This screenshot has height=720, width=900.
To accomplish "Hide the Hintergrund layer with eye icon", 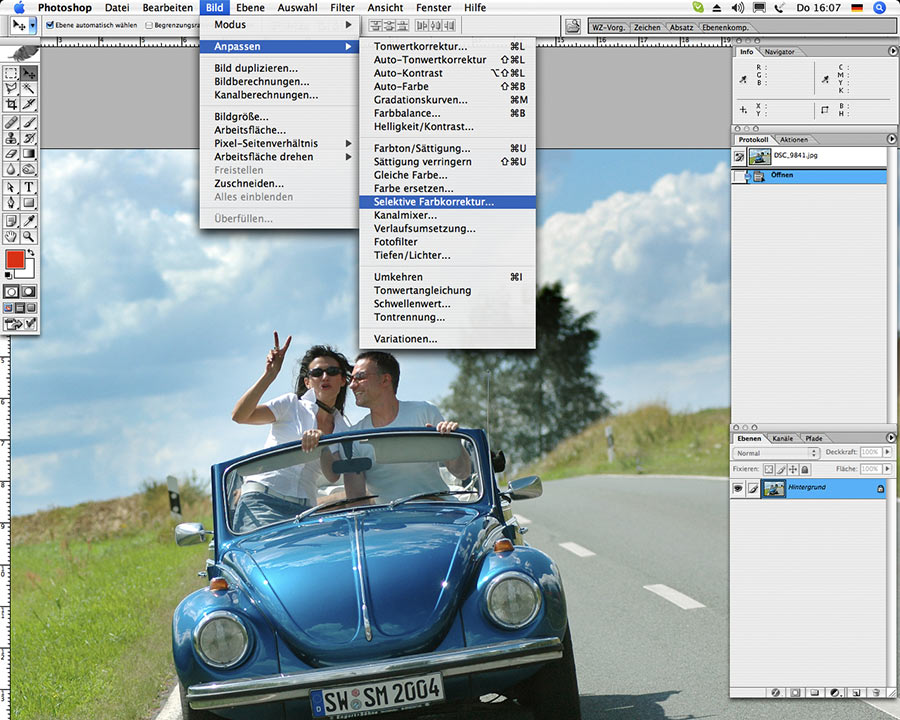I will (739, 489).
